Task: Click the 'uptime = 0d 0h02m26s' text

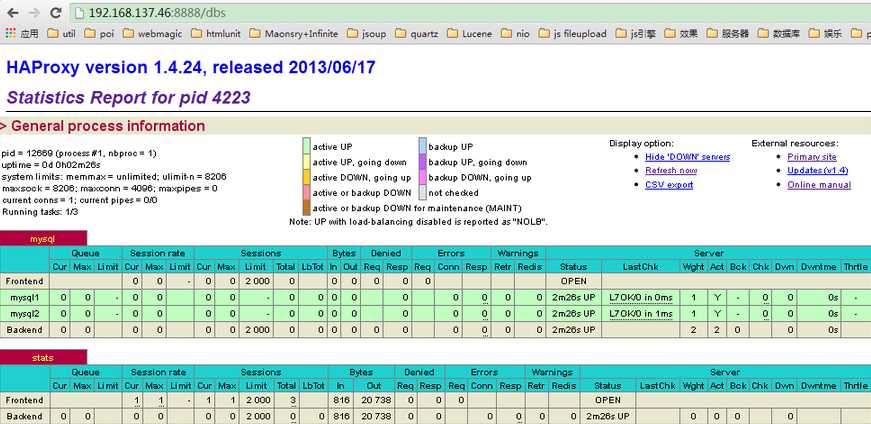Action: (x=51, y=165)
